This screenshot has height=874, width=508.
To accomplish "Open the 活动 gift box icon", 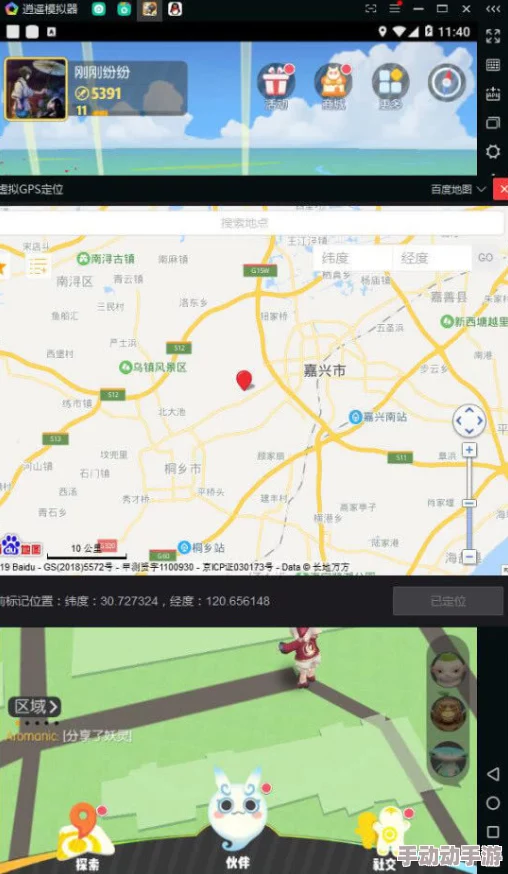I will pos(275,84).
